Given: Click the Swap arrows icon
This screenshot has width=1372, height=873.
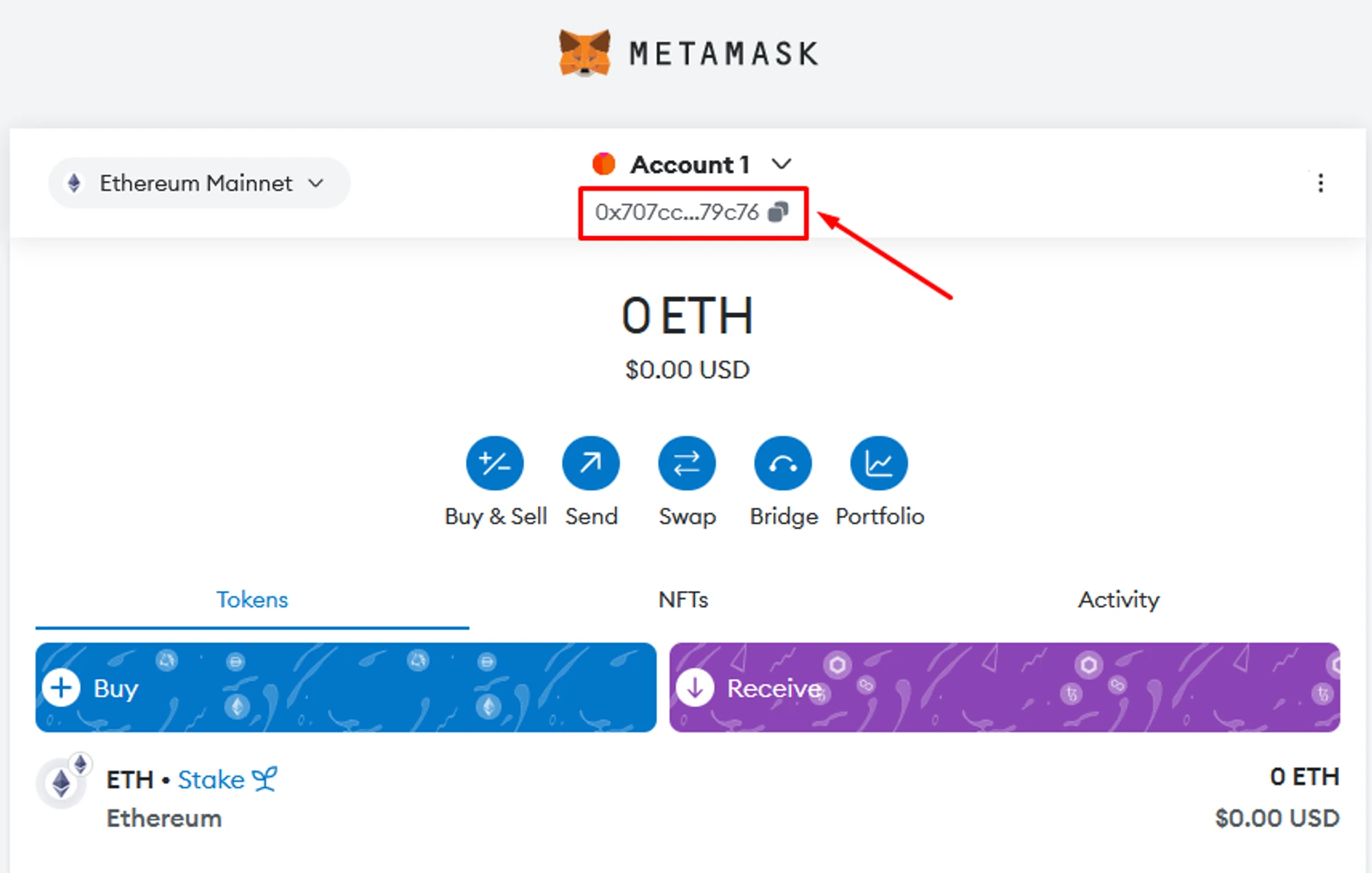Looking at the screenshot, I should pyautogui.click(x=687, y=463).
